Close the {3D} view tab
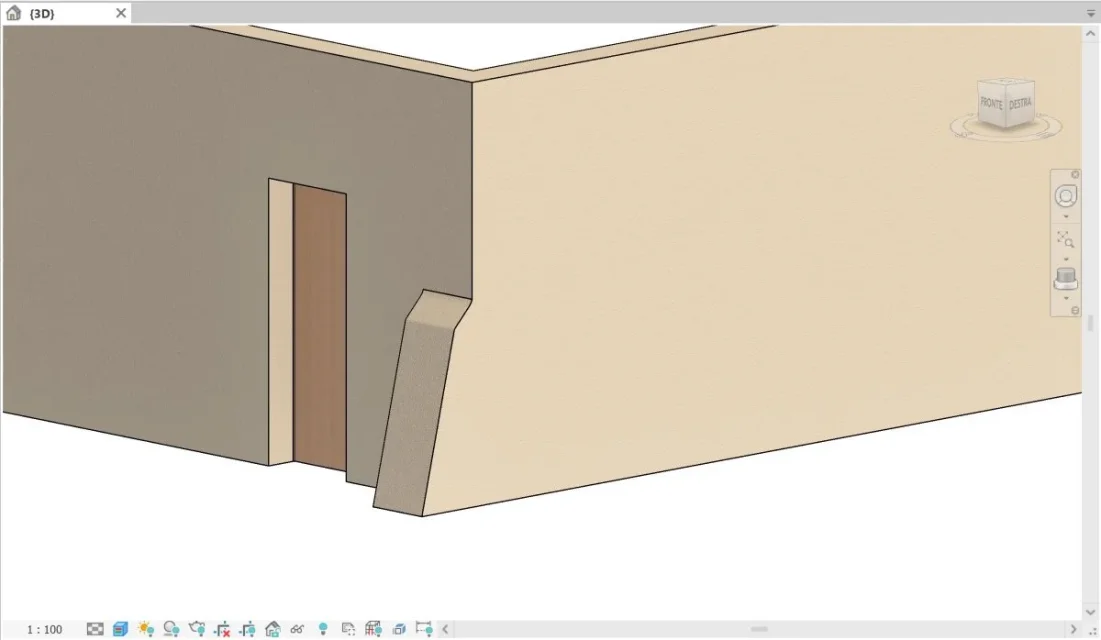The image size is (1101, 640). click(121, 13)
